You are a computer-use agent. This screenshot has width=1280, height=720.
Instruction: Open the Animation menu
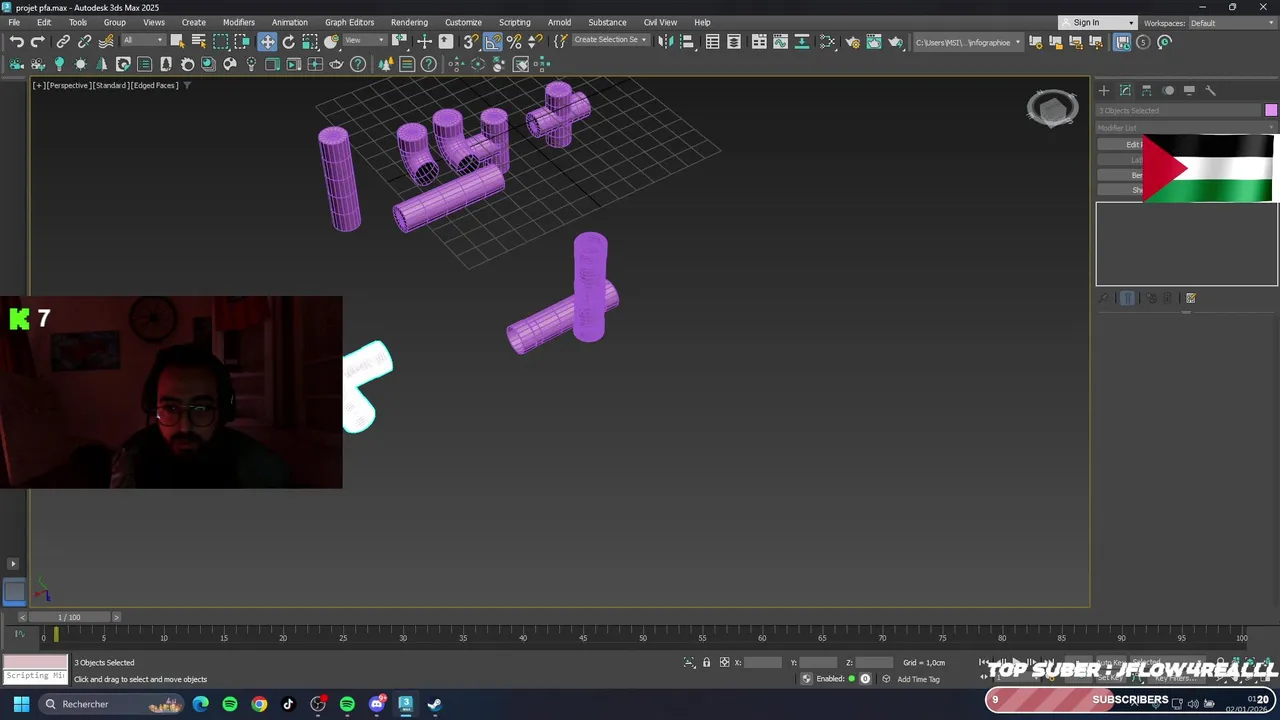tap(290, 22)
